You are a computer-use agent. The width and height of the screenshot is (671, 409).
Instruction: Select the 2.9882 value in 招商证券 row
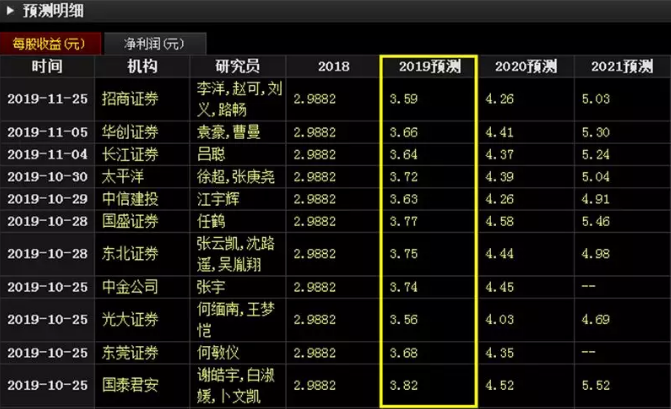click(315, 99)
